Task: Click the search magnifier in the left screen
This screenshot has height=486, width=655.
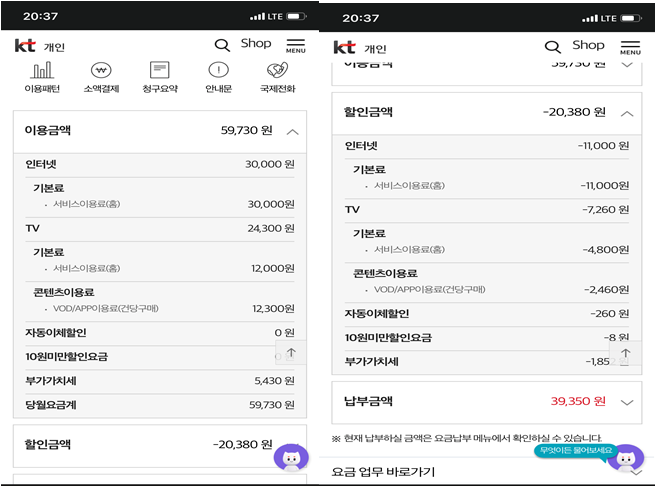Action: coord(222,45)
